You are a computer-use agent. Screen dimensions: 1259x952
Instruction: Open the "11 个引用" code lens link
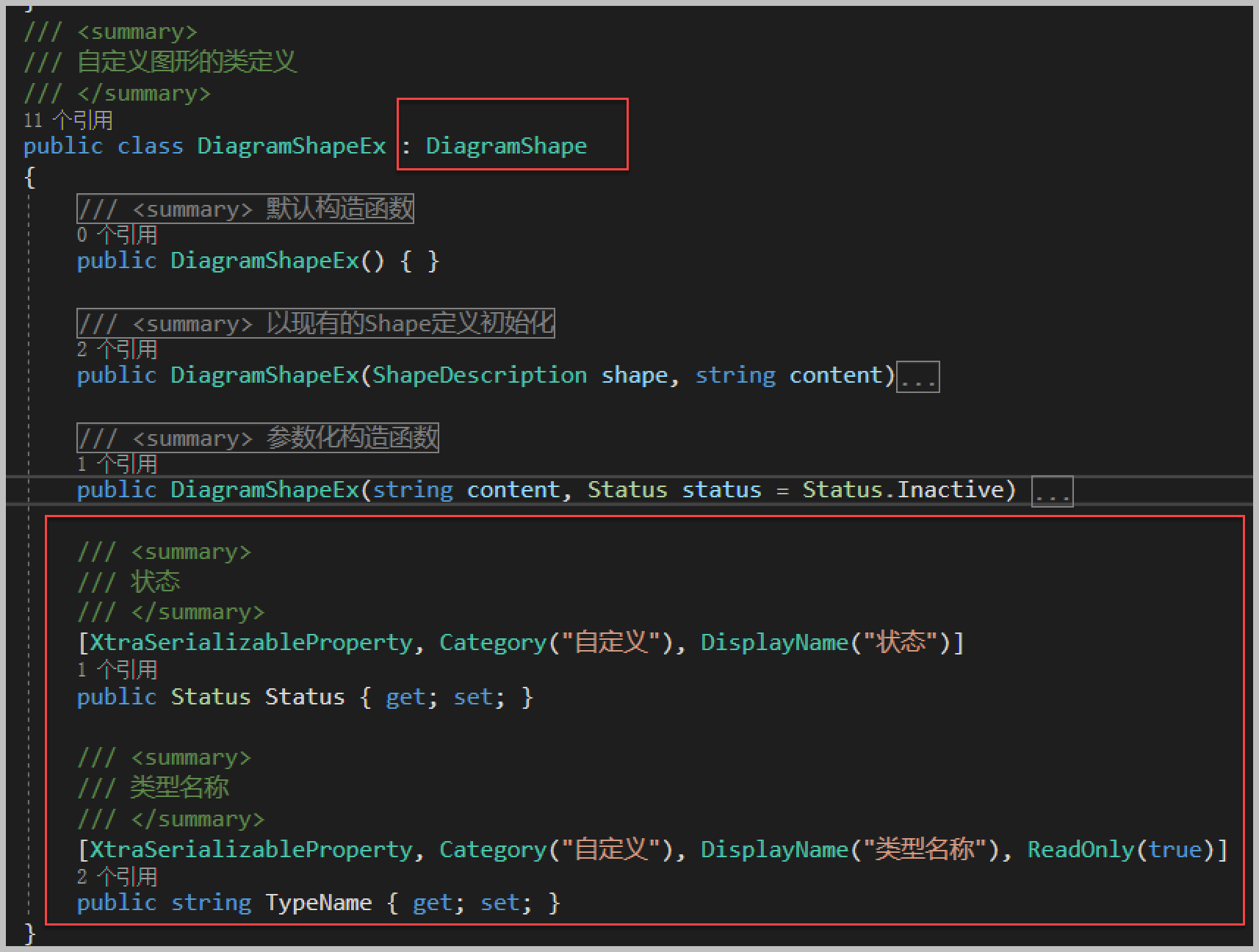[x=68, y=120]
